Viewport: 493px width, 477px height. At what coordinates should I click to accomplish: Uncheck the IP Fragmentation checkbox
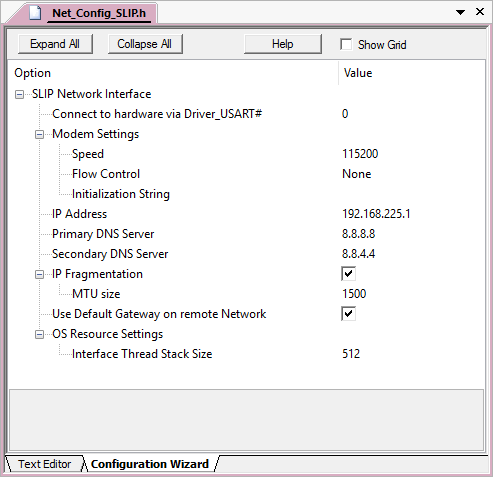pyautogui.click(x=348, y=274)
